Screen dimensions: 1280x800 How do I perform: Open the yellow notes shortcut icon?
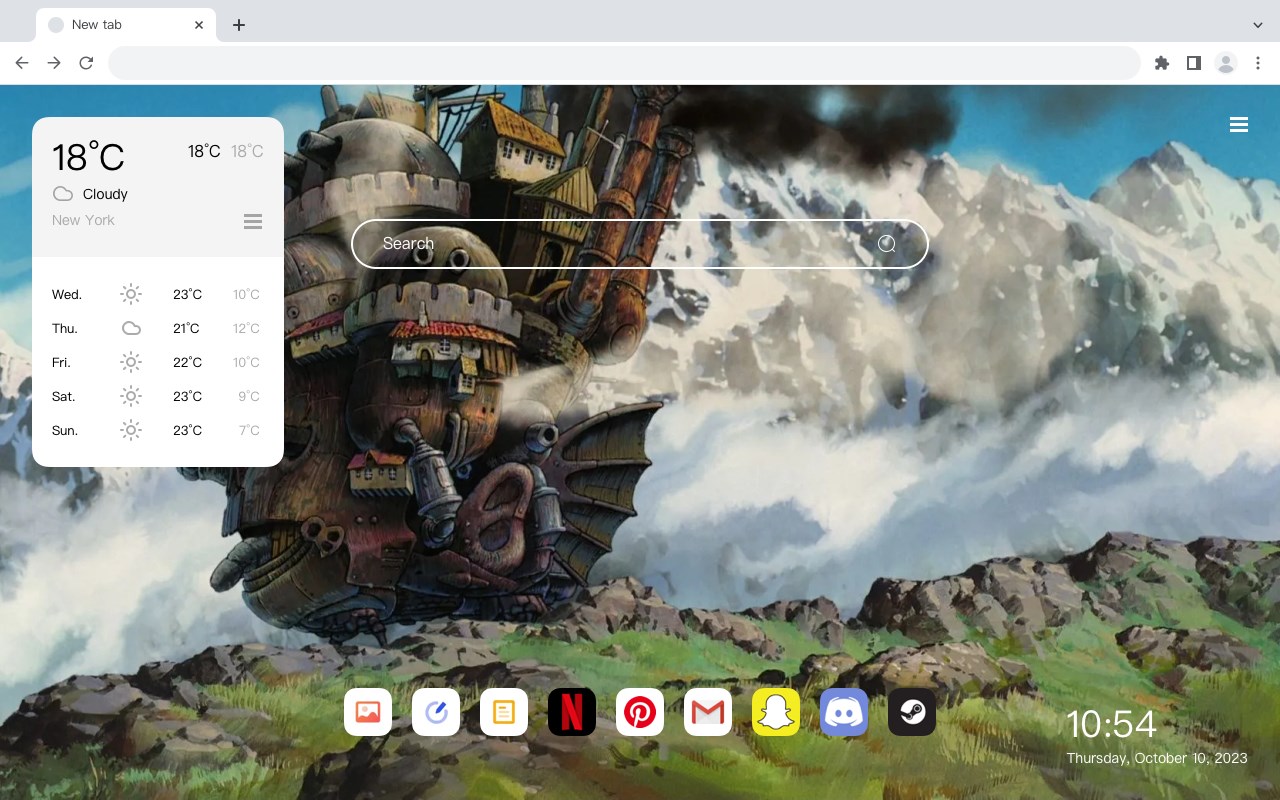(504, 712)
